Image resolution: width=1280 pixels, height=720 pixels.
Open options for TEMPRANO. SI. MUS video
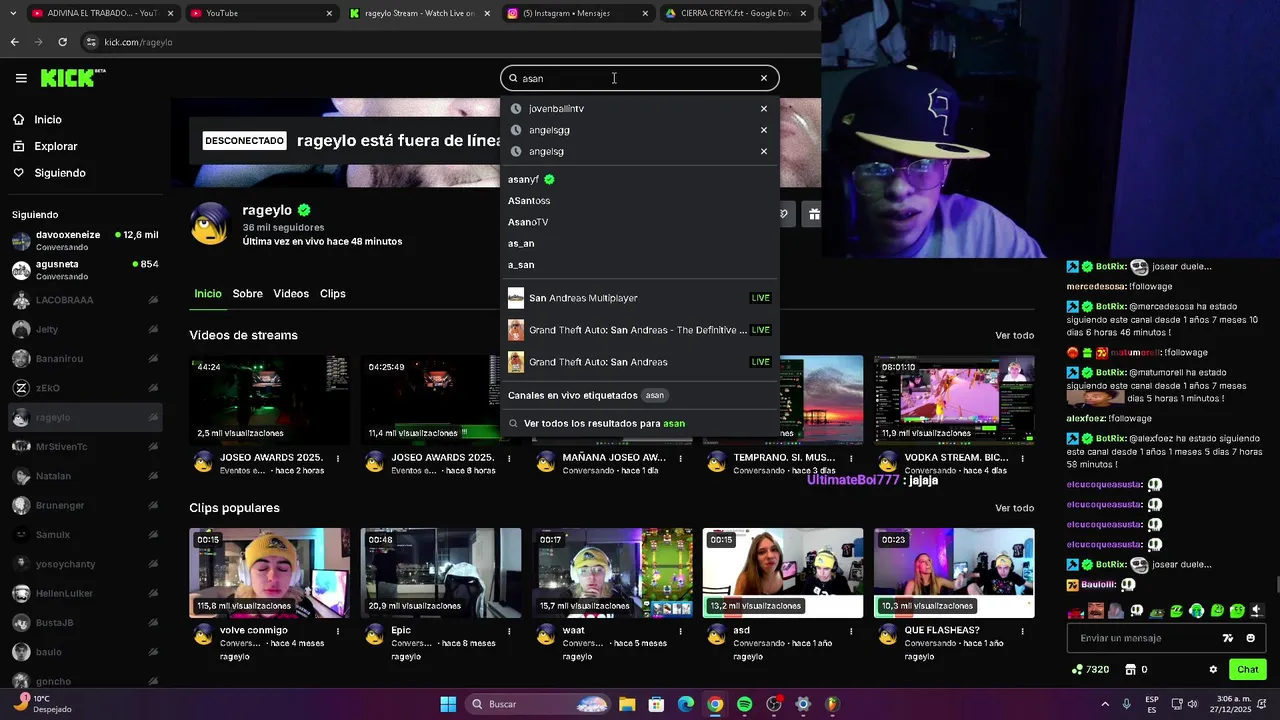point(851,458)
